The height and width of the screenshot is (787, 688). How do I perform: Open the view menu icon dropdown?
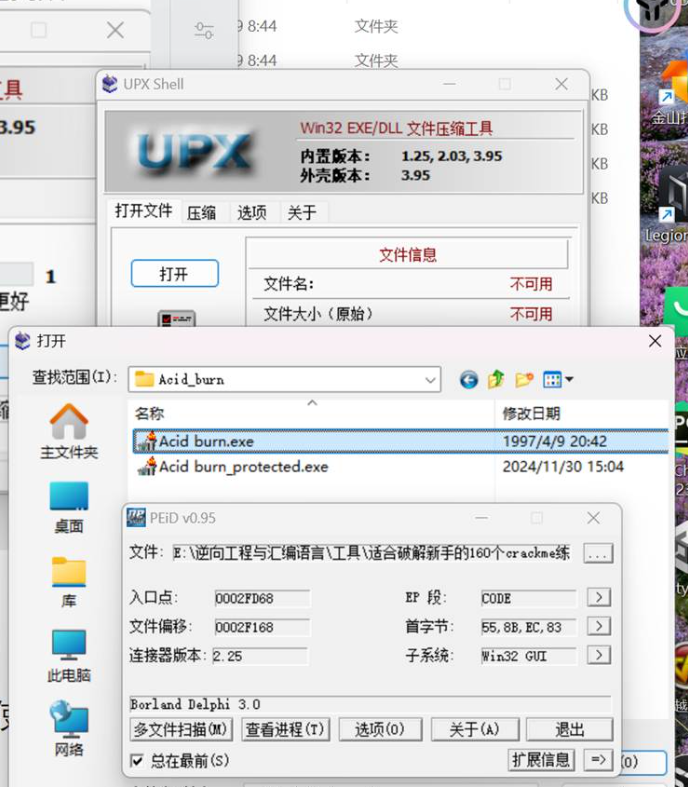(x=558, y=380)
